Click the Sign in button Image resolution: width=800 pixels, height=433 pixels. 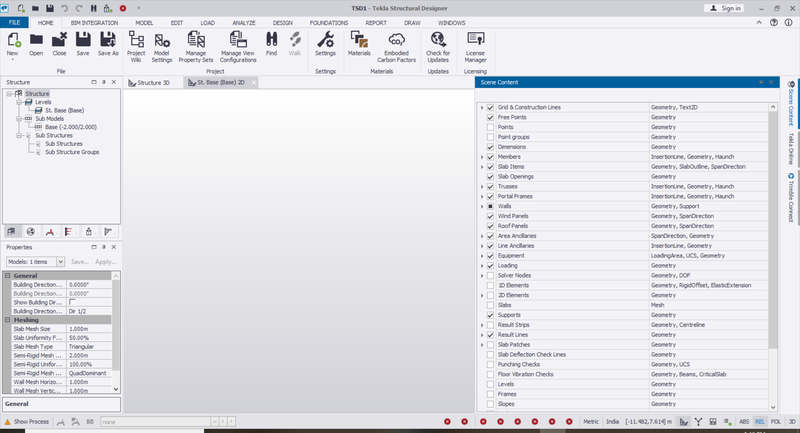click(724, 8)
